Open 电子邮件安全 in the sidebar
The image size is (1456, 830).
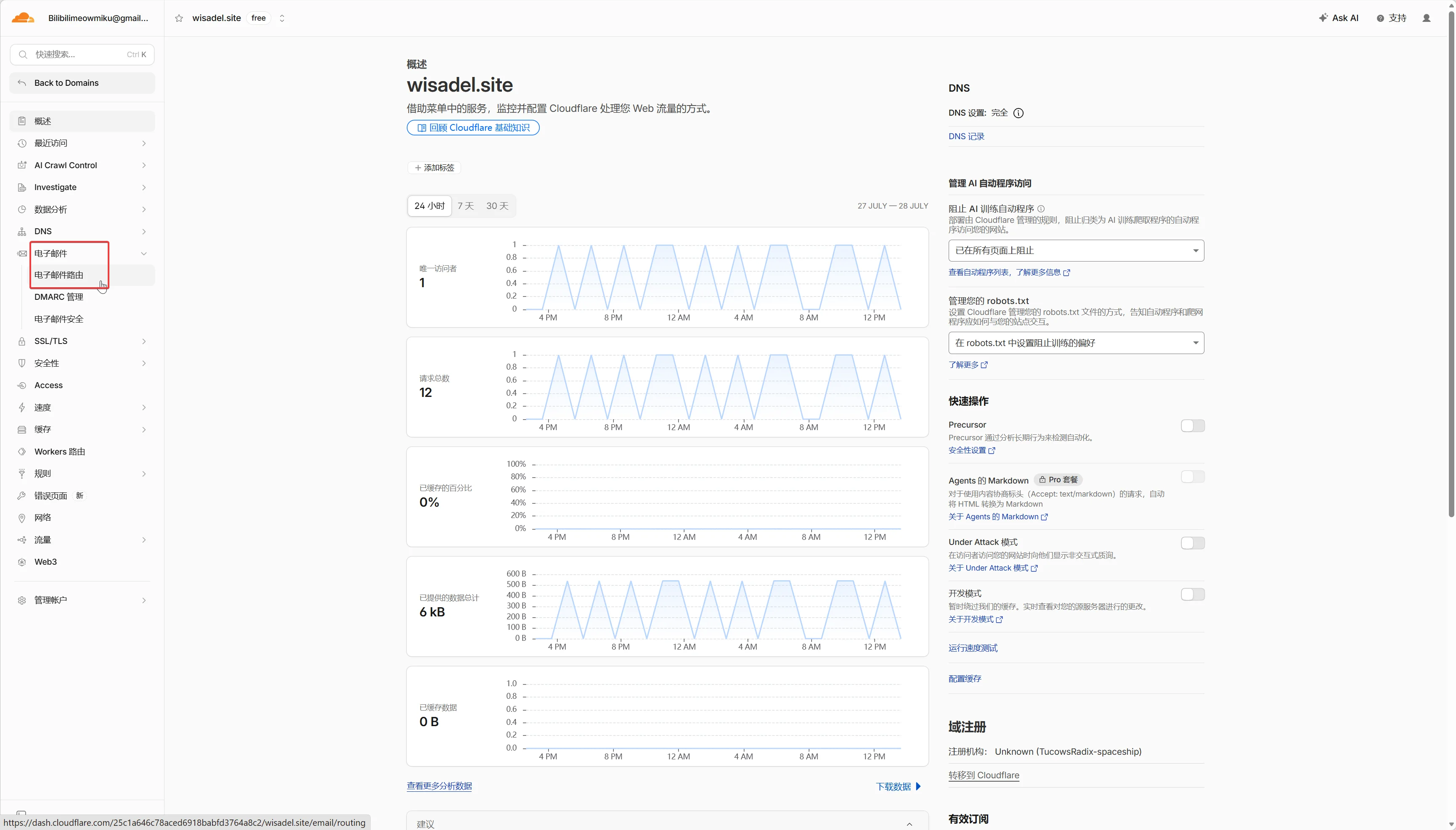tap(59, 319)
